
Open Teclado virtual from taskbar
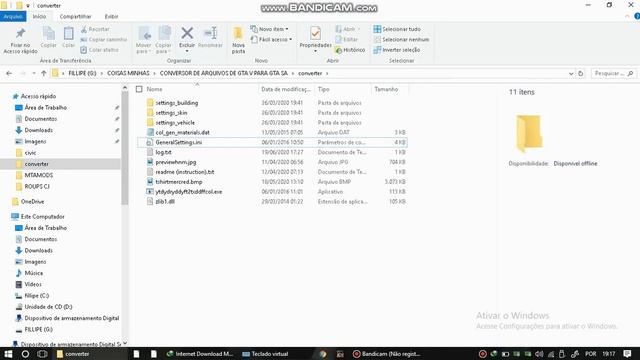[265, 354]
